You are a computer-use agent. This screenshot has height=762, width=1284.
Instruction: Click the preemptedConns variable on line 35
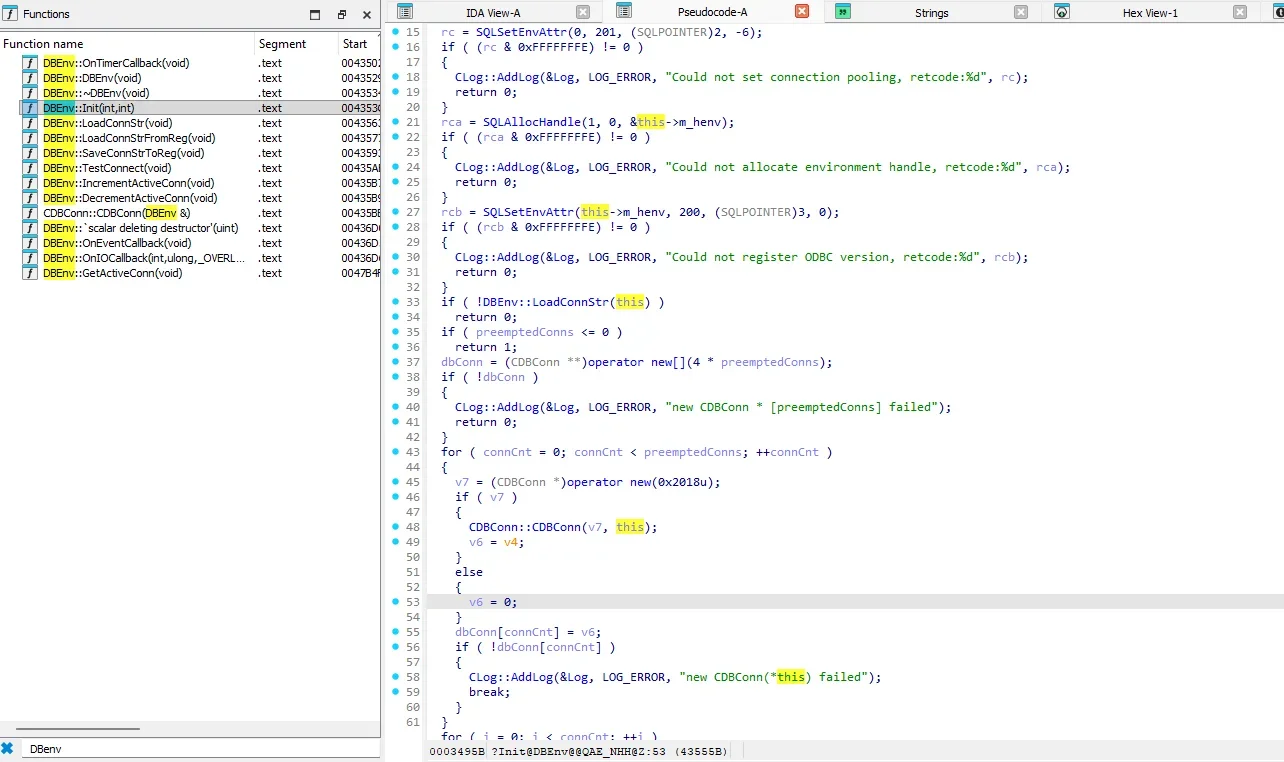tap(525, 332)
